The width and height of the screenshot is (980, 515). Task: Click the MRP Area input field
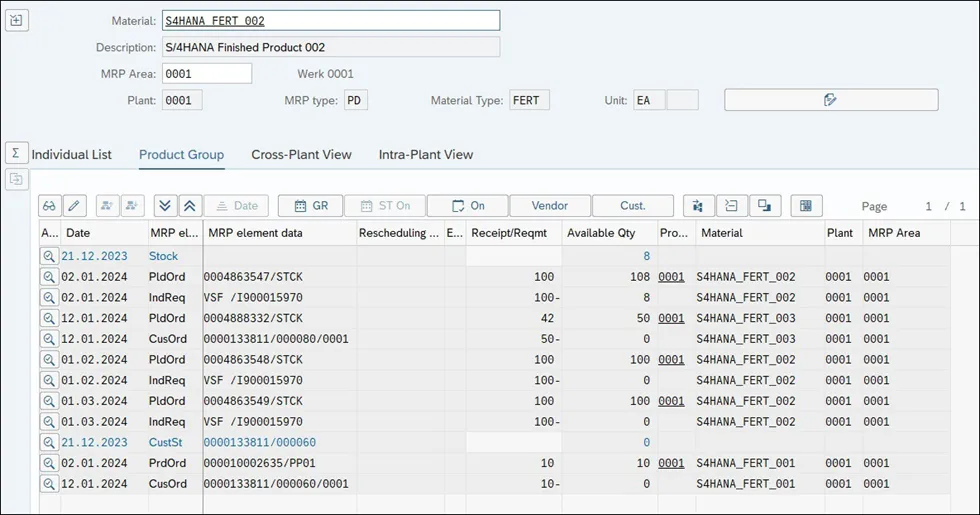[x=207, y=74]
